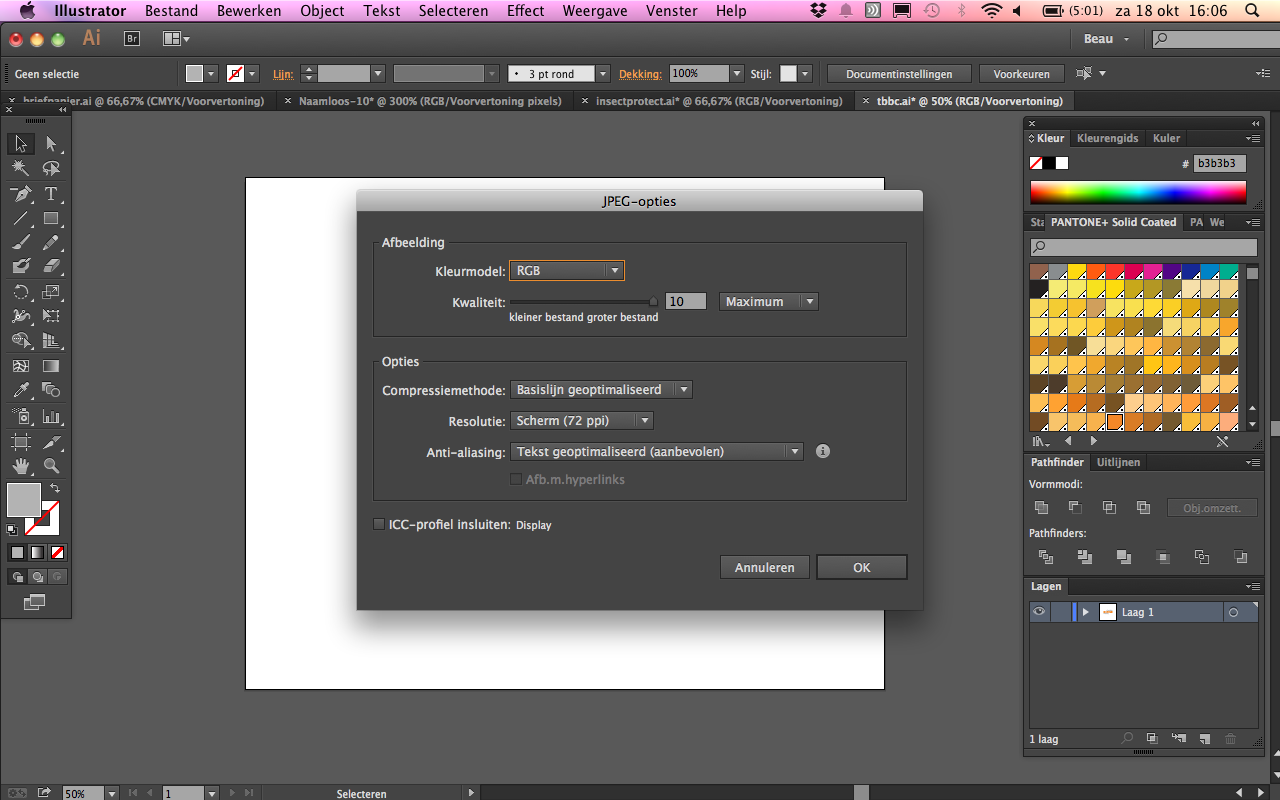
Task: Click the anti-aliasing info icon
Action: (x=823, y=451)
